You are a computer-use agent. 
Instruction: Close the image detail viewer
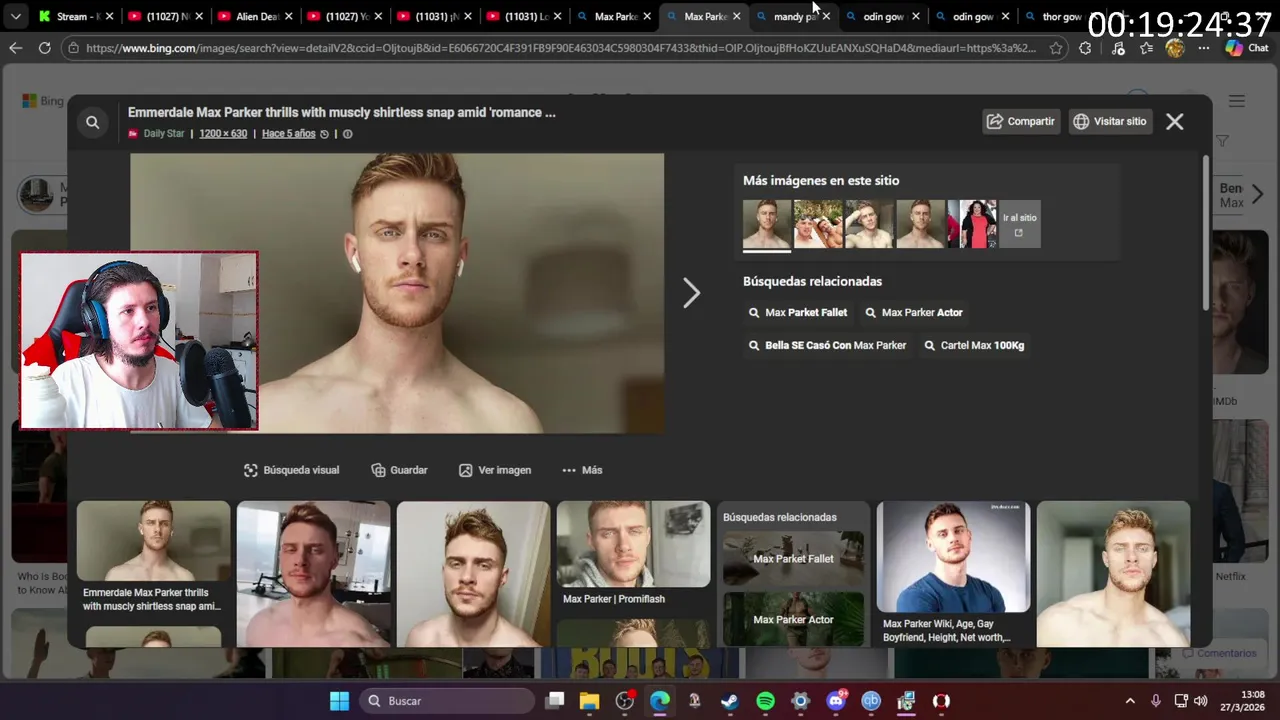[x=1175, y=121]
